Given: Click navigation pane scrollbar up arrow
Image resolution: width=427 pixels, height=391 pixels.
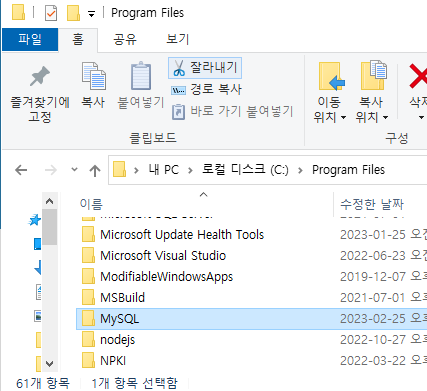Looking at the screenshot, I should click(x=50, y=201).
